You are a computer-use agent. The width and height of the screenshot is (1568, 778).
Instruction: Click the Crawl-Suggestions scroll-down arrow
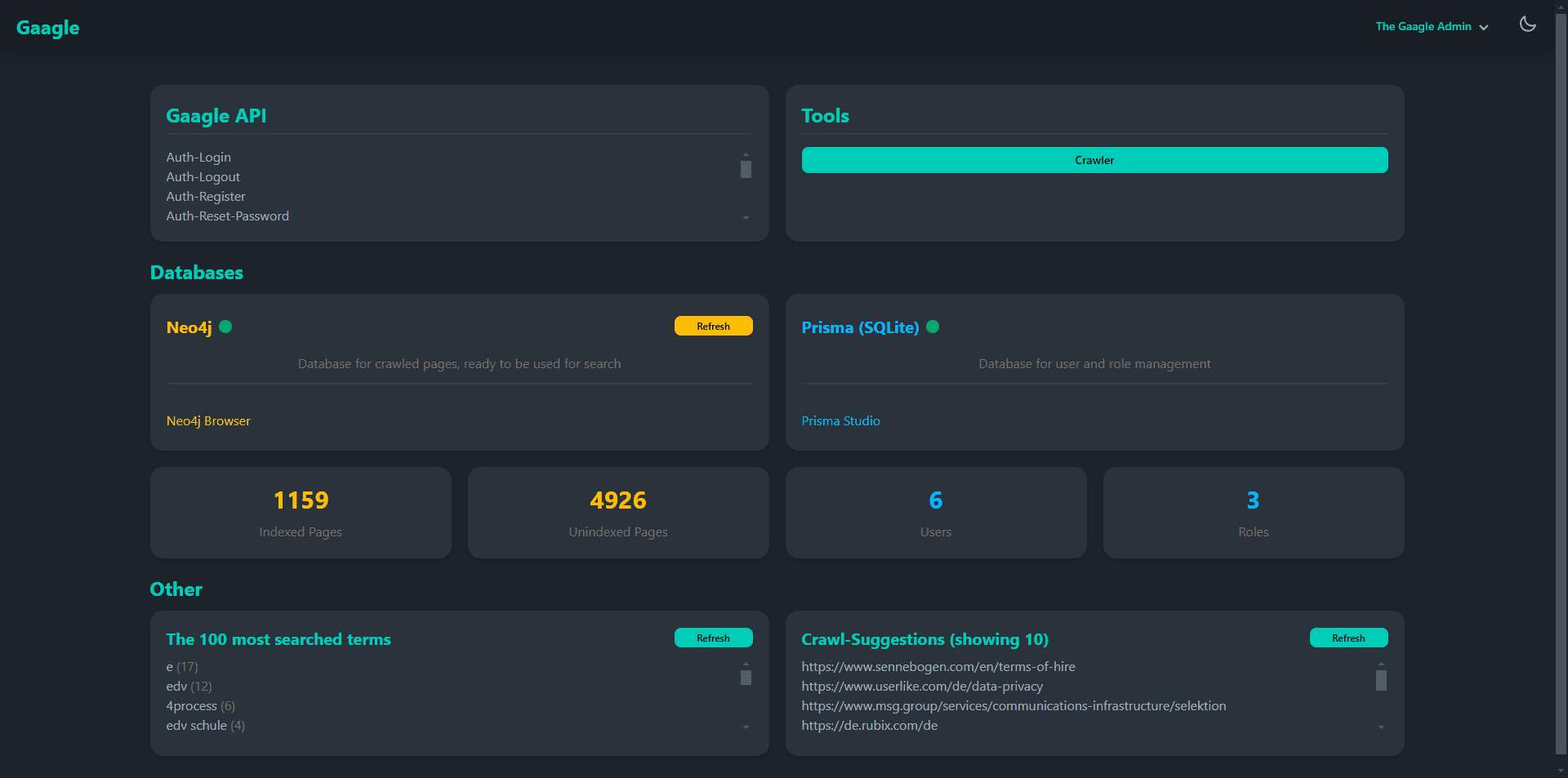pos(1381,727)
